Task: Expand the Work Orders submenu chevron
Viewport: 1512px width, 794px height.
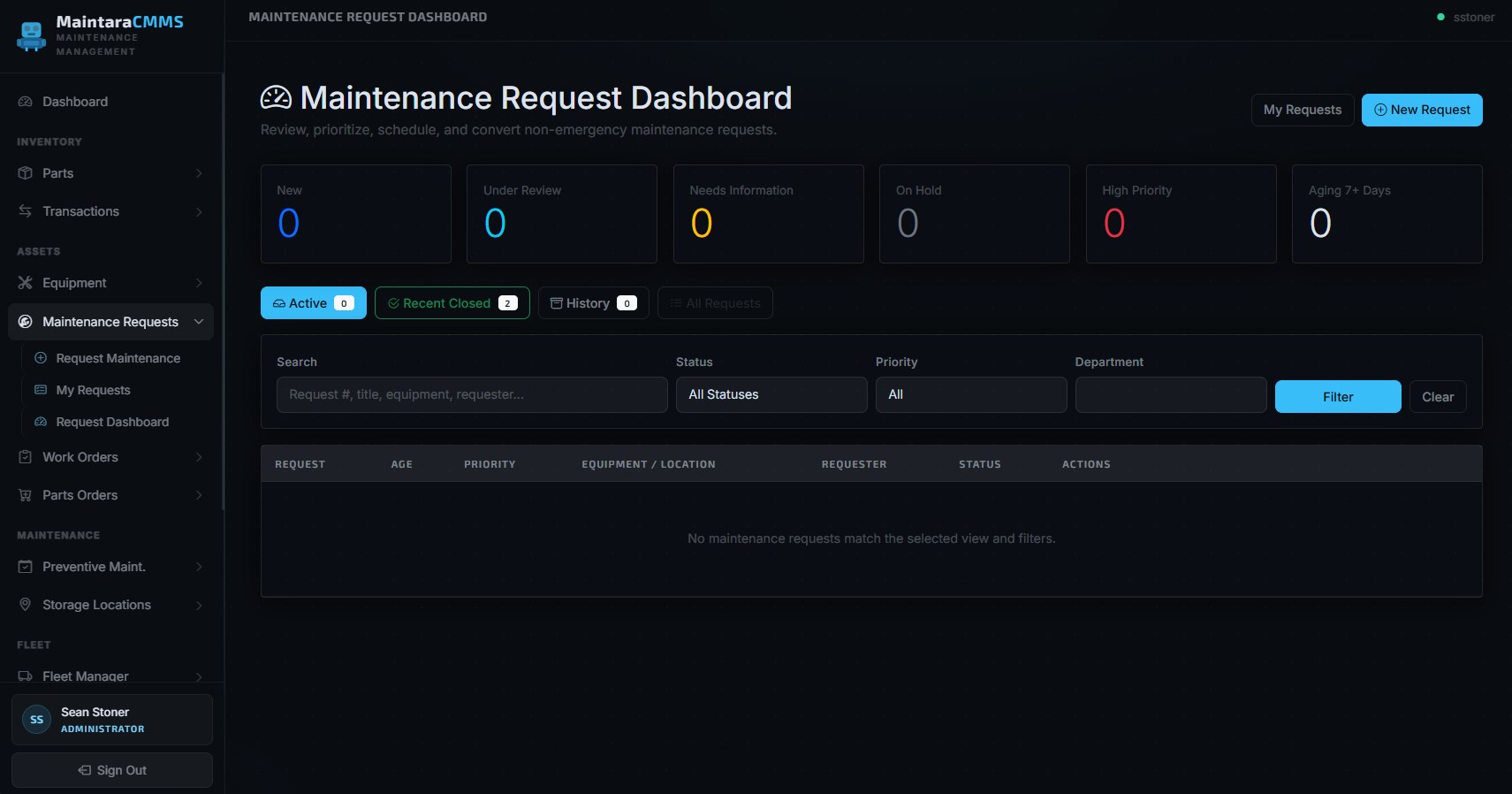Action: tap(199, 457)
